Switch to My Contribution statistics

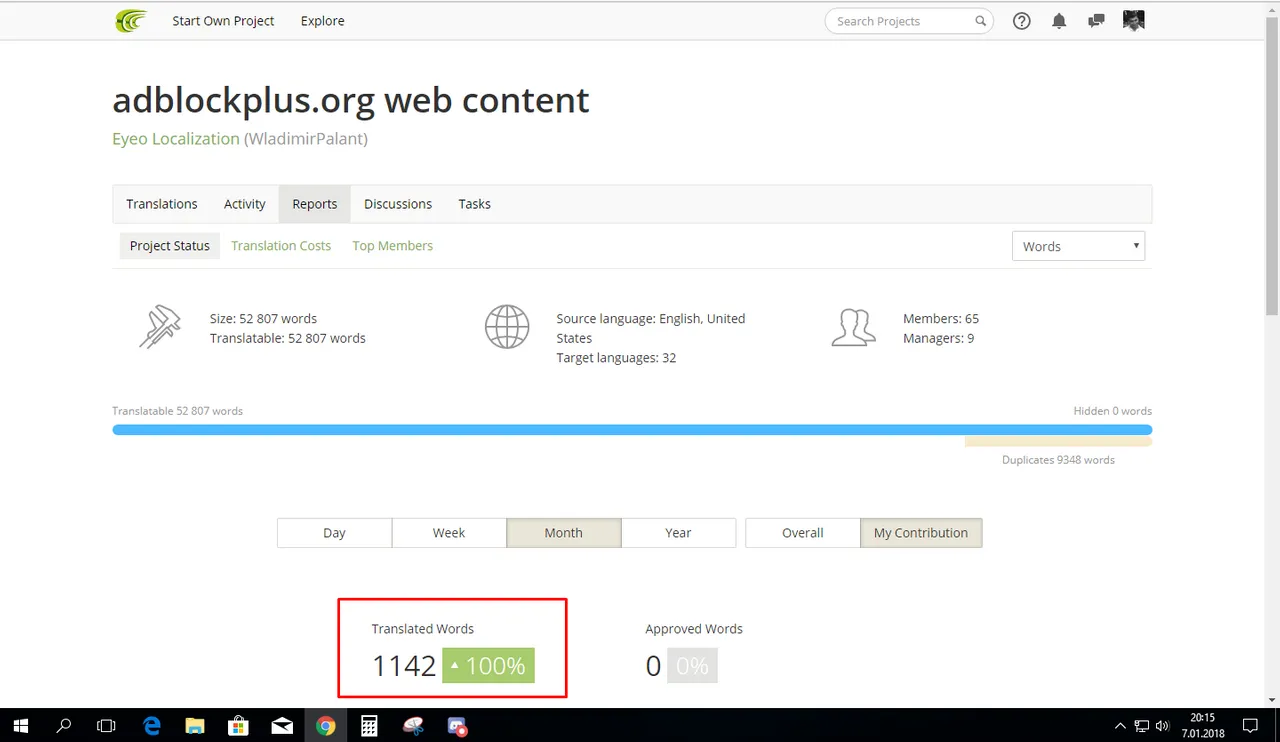click(x=921, y=533)
